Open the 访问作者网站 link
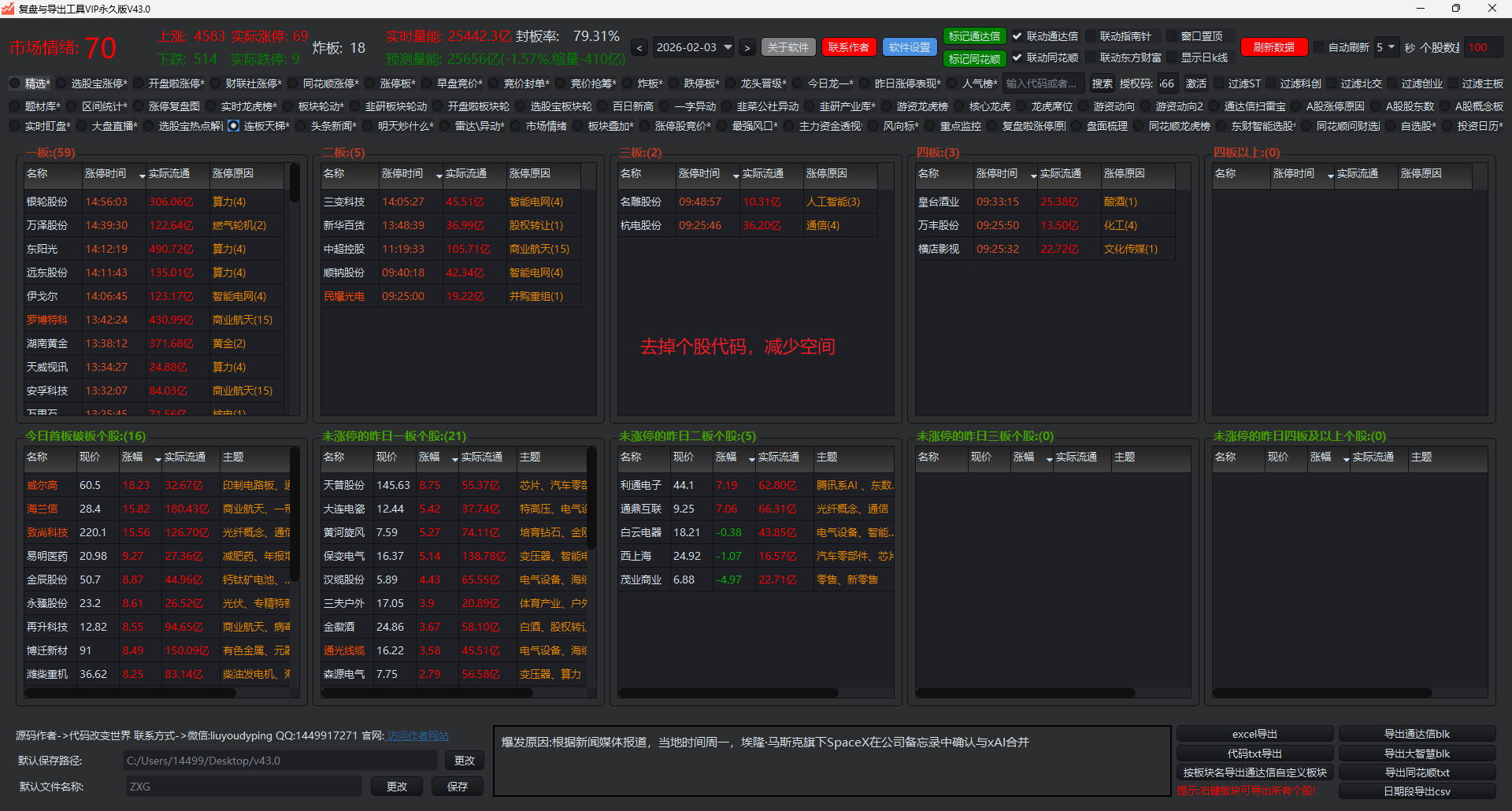Viewport: 1512px width, 811px height. (417, 735)
